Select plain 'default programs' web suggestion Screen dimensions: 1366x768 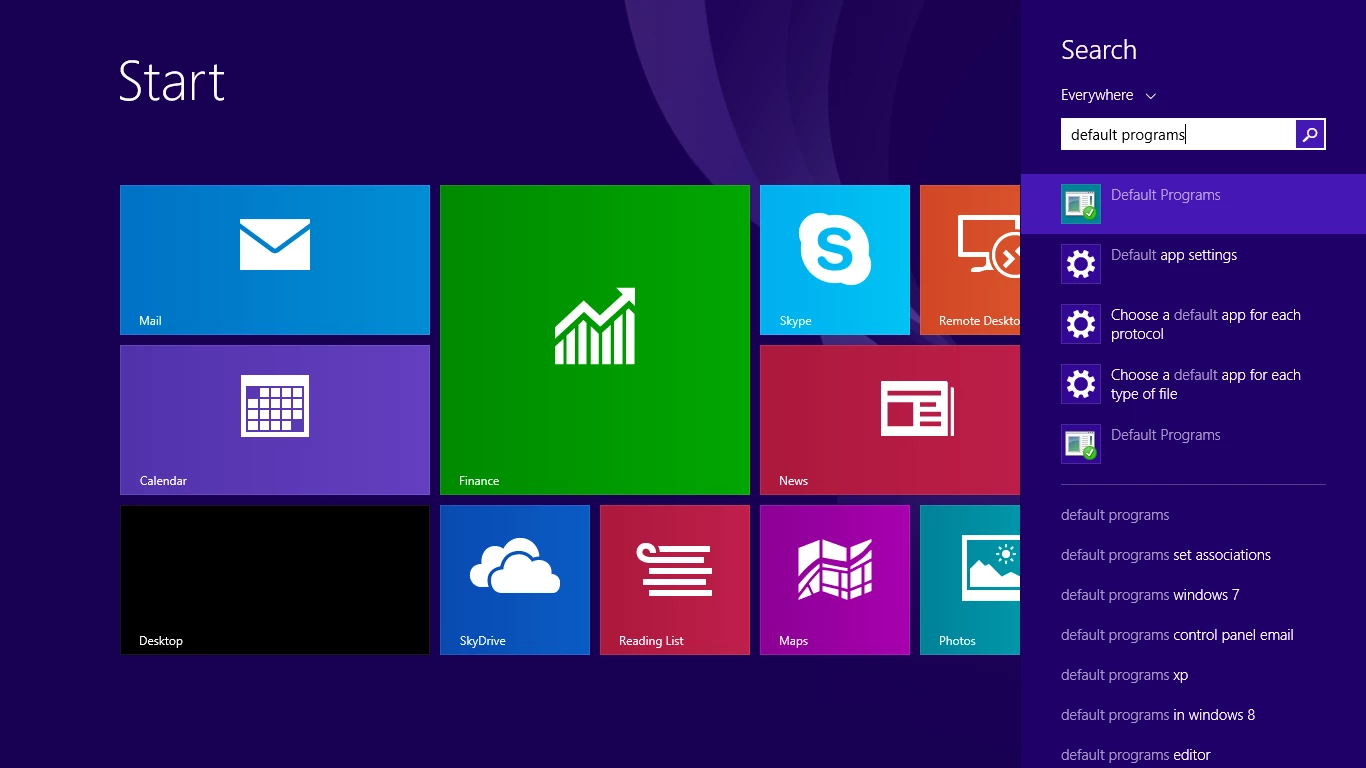[x=1115, y=515]
